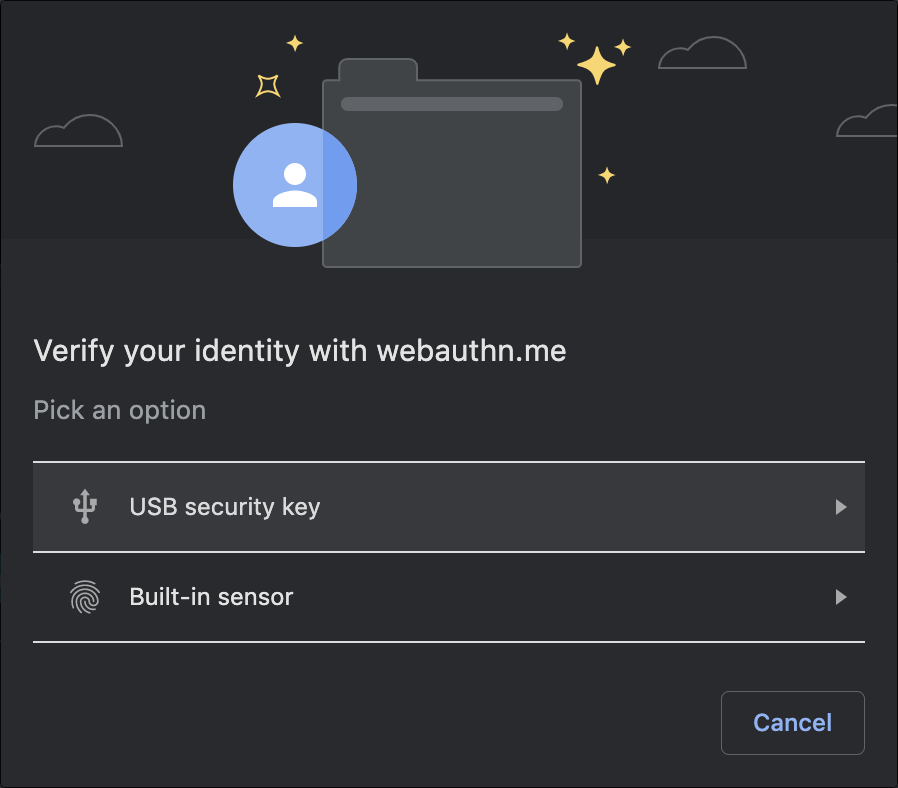This screenshot has height=788, width=898.
Task: Click the gray bar inside the folder
Action: point(452,104)
